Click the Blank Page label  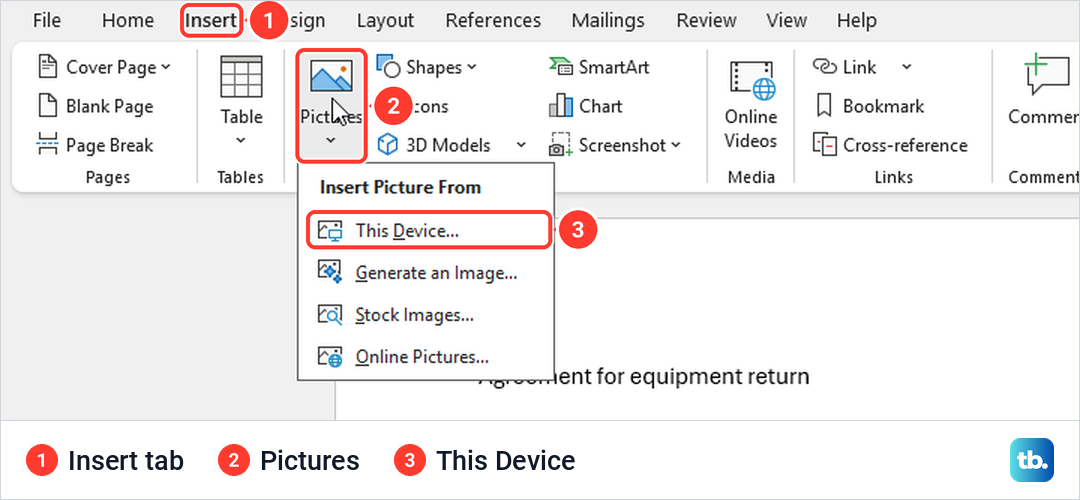pos(110,106)
